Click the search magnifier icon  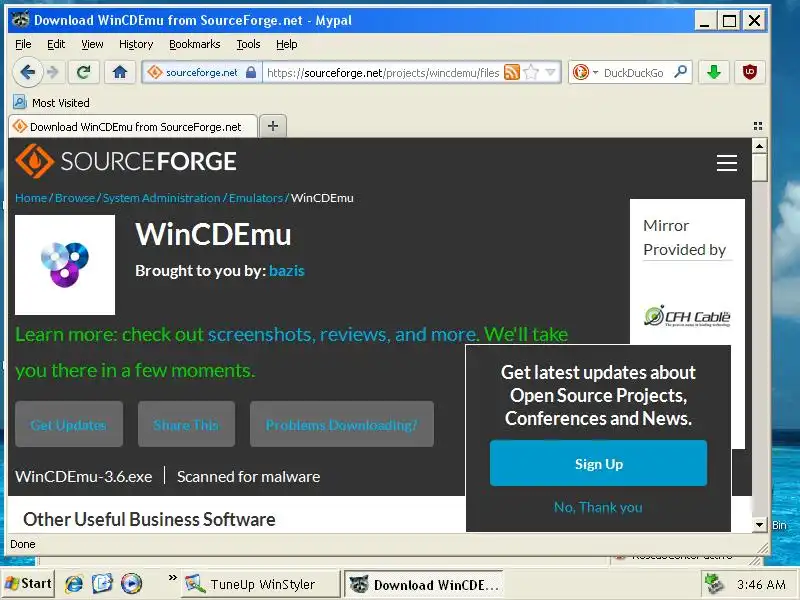coord(680,72)
